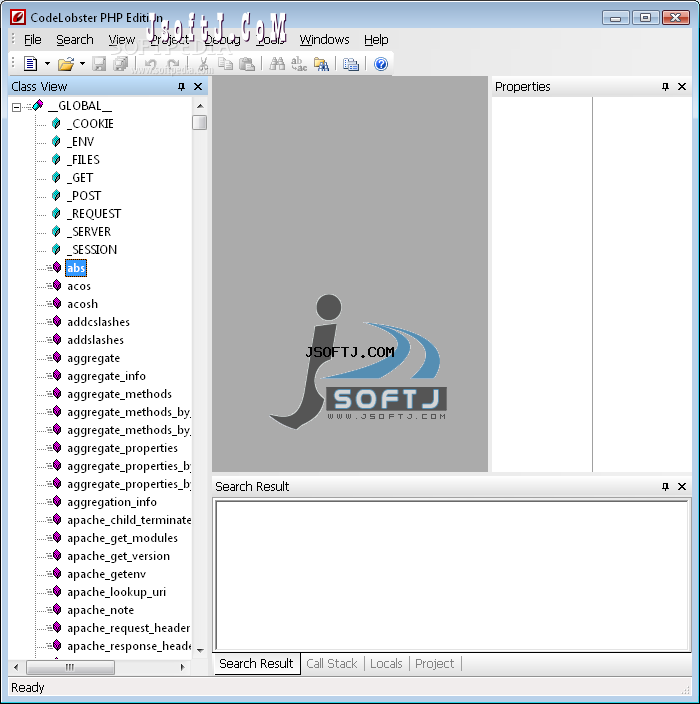Switch to the Locals tab
Screen dimensions: 700x704
click(x=386, y=664)
